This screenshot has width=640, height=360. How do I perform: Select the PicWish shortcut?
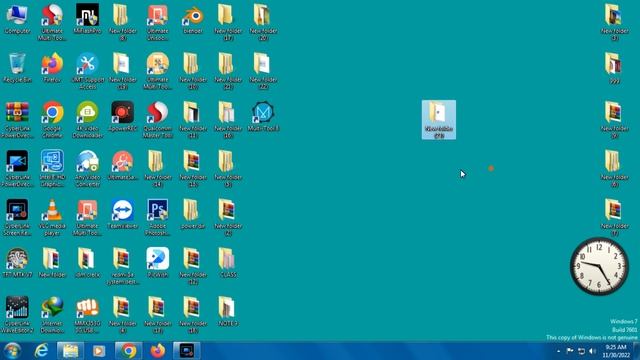tap(158, 263)
